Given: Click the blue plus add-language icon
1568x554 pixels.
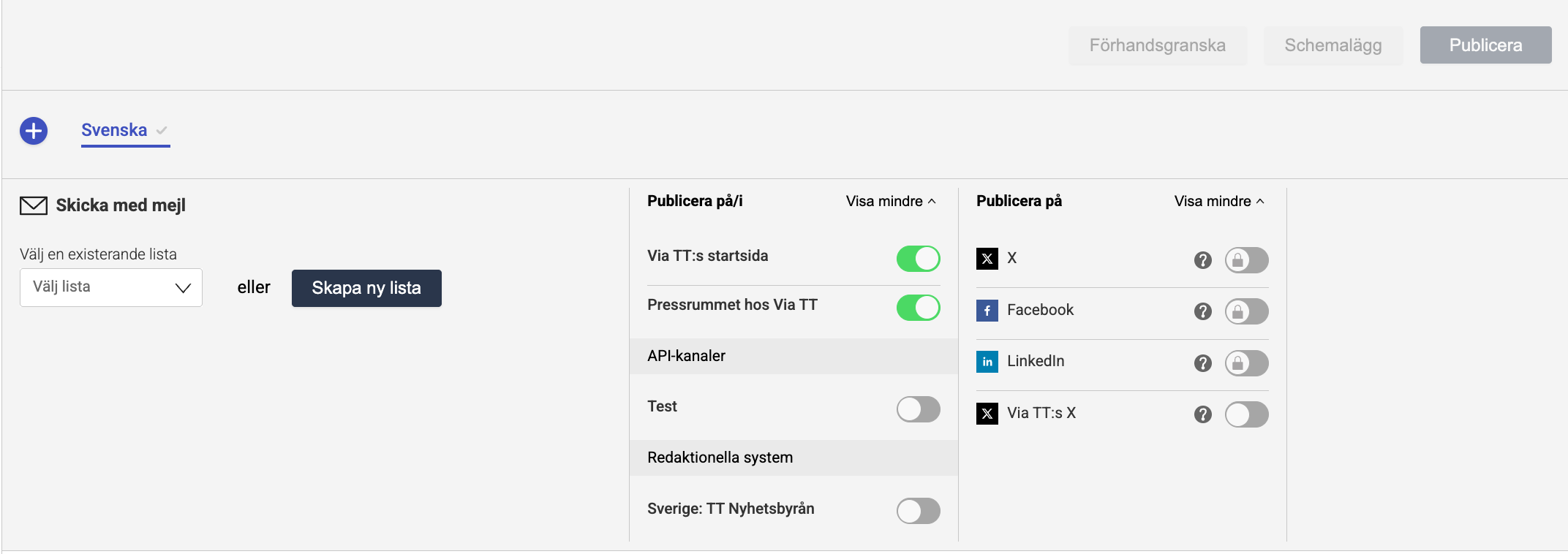Looking at the screenshot, I should pyautogui.click(x=34, y=131).
